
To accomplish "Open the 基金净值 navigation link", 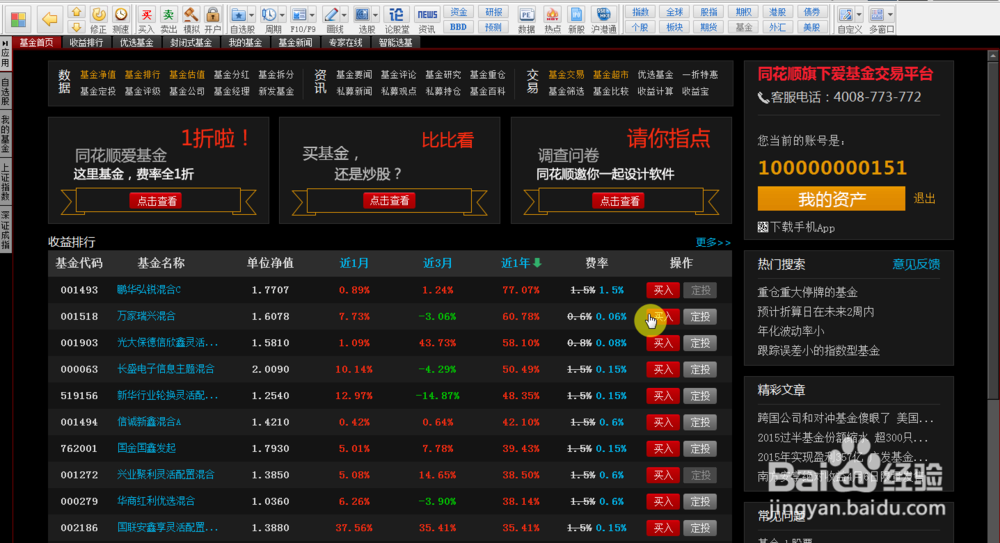I will [x=98, y=75].
